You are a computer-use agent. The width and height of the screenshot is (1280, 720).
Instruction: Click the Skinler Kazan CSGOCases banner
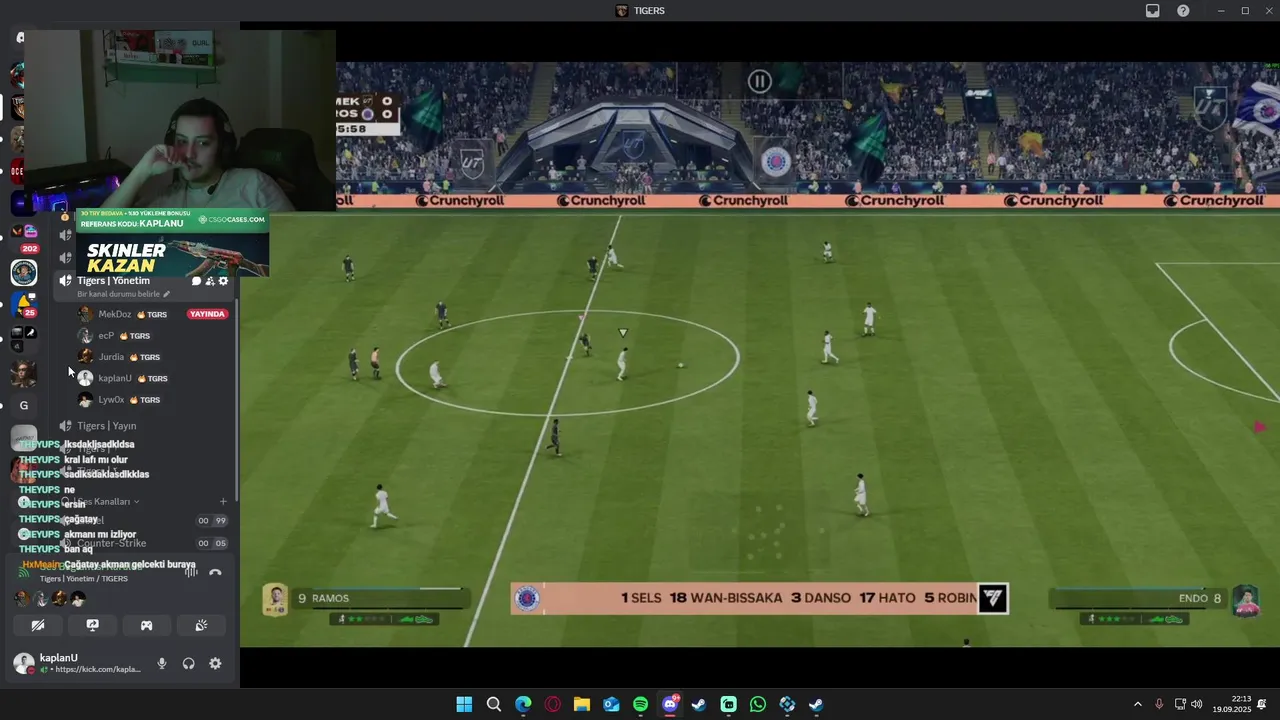tap(172, 244)
